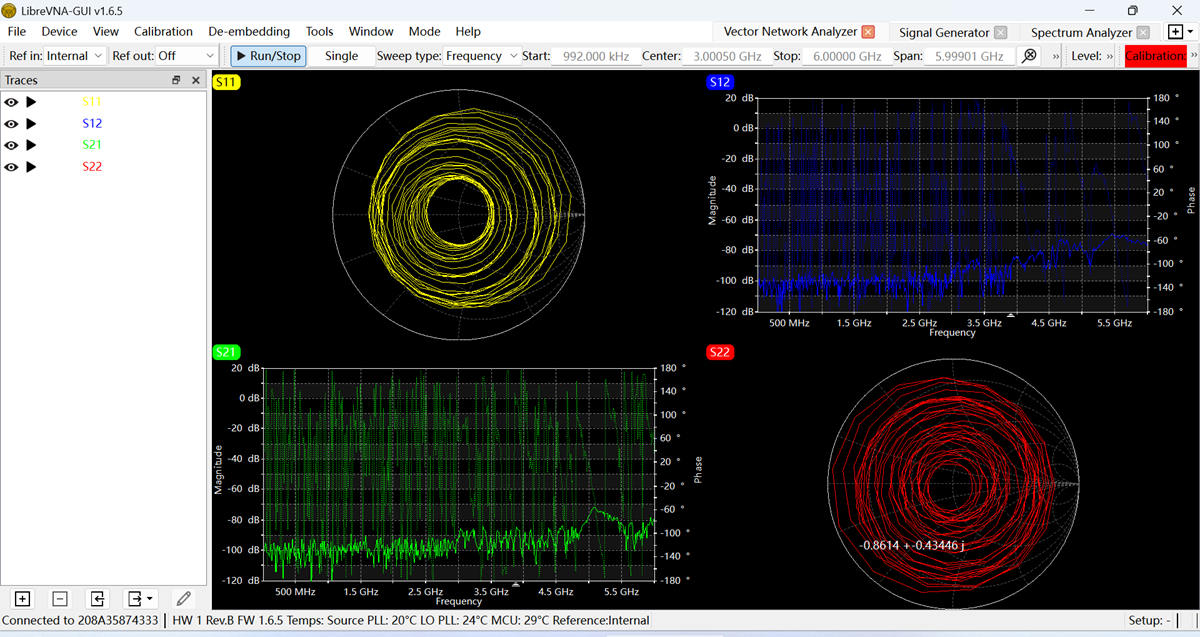Toggle the play arrow for trace S22
This screenshot has width=1200, height=637.
[31, 167]
